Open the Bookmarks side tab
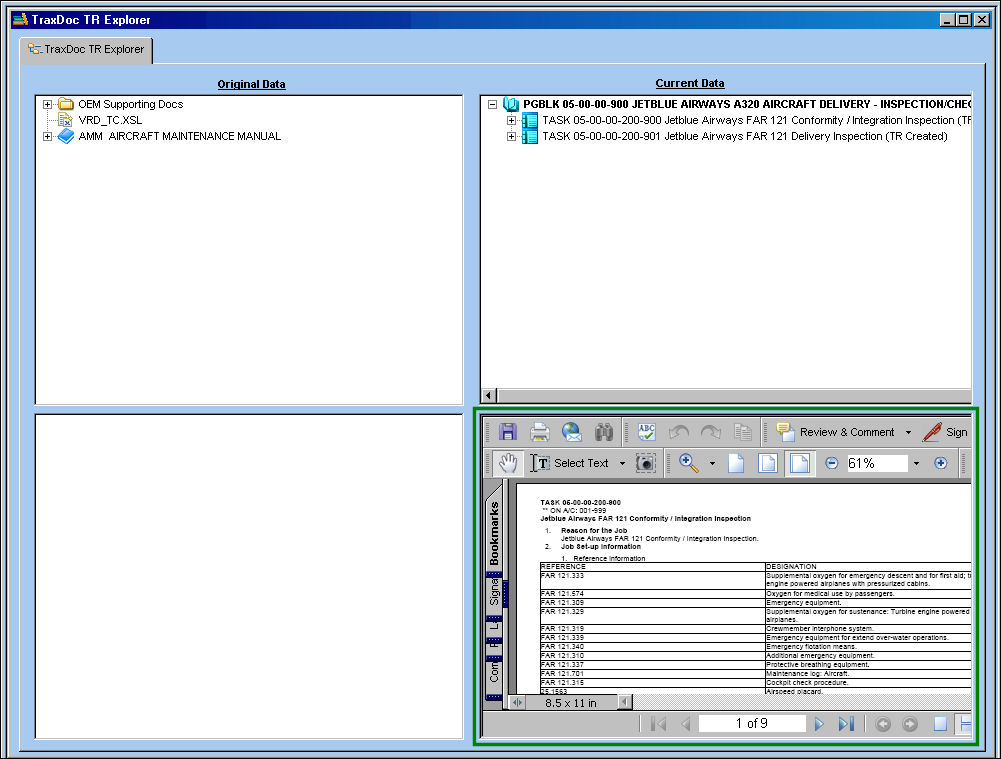The height and width of the screenshot is (759, 1001). pos(494,533)
